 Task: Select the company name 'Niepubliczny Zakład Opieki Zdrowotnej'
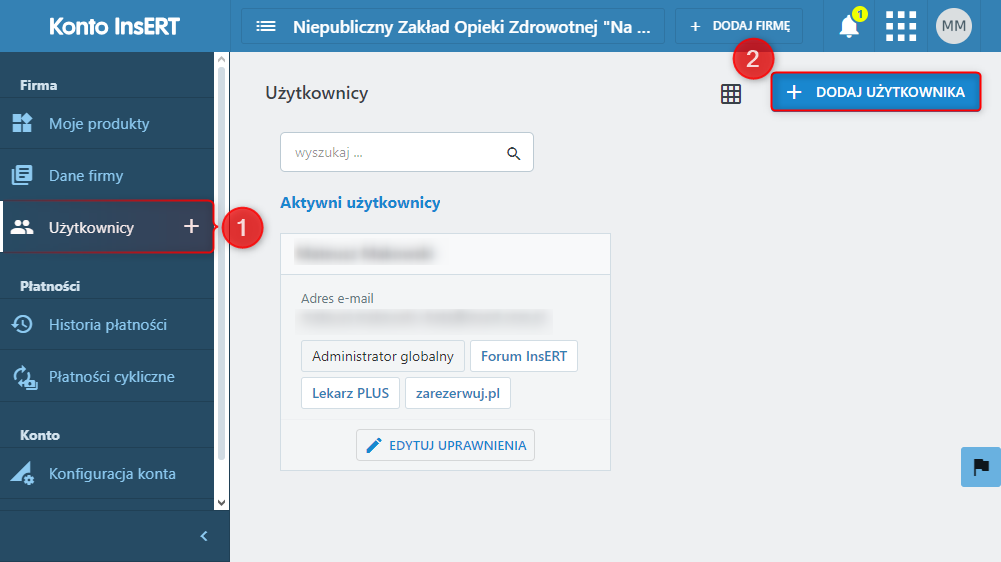coord(472,27)
